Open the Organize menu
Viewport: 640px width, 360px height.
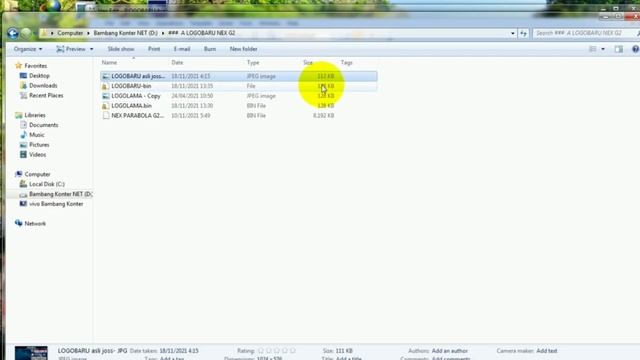28,49
